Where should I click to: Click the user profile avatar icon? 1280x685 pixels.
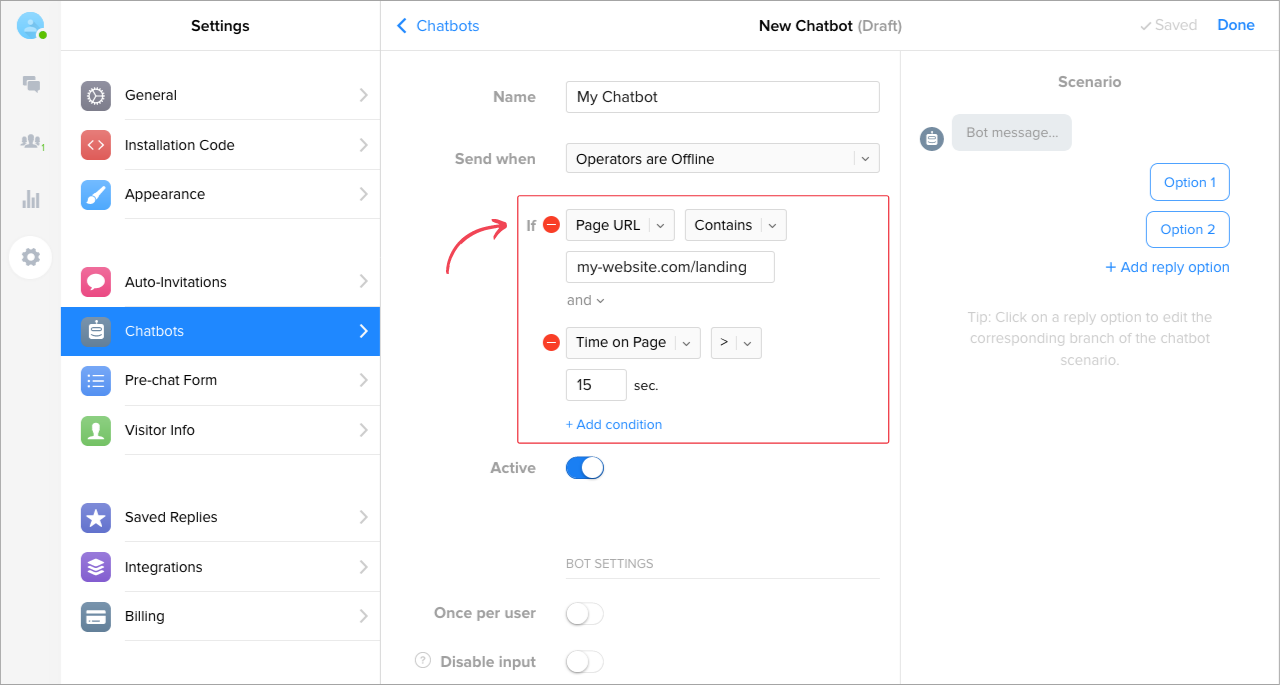31,26
